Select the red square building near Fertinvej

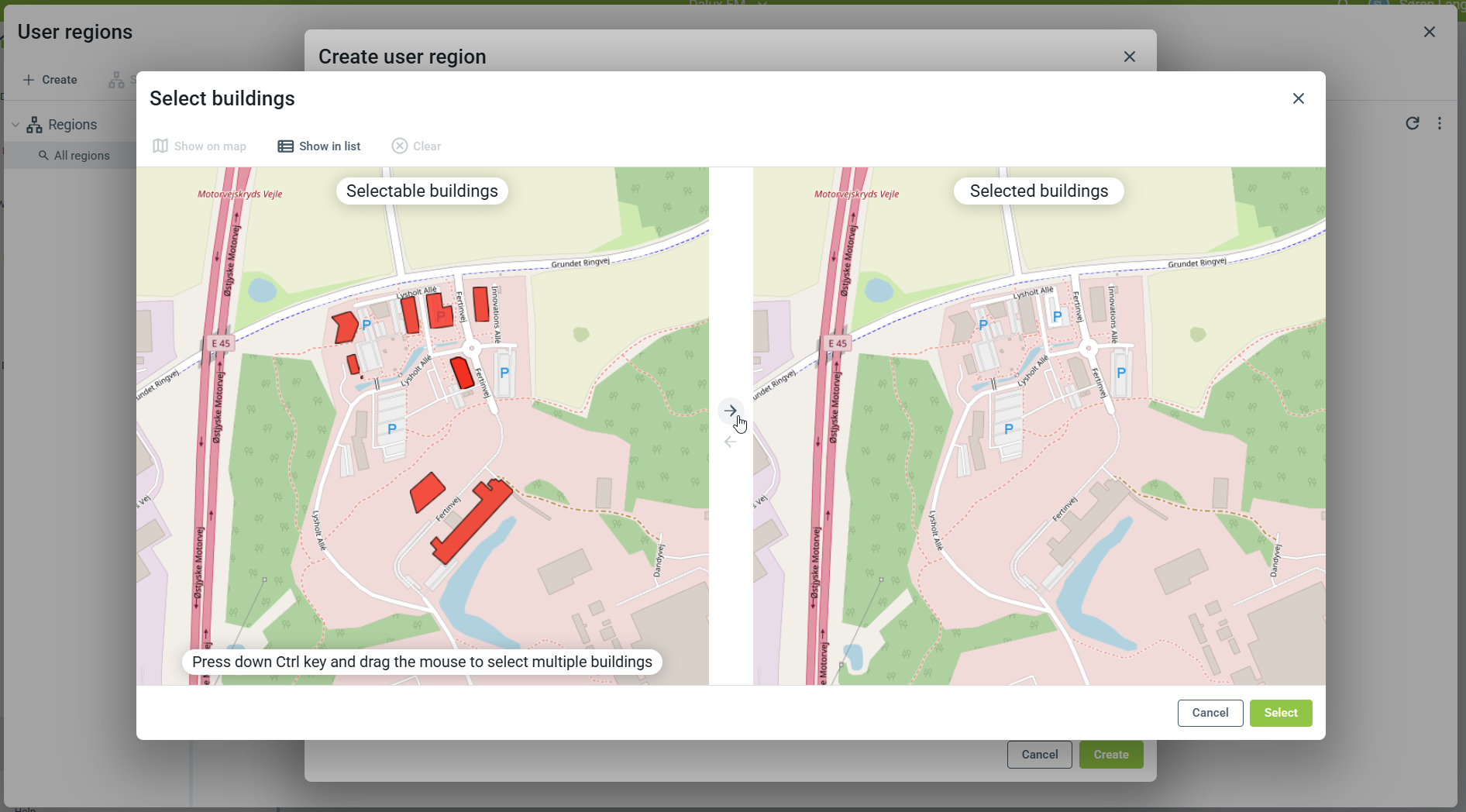(427, 492)
